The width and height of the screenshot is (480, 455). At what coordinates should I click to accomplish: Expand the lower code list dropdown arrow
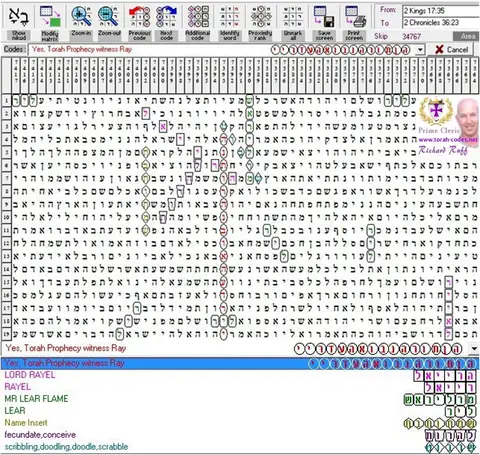(x=474, y=349)
